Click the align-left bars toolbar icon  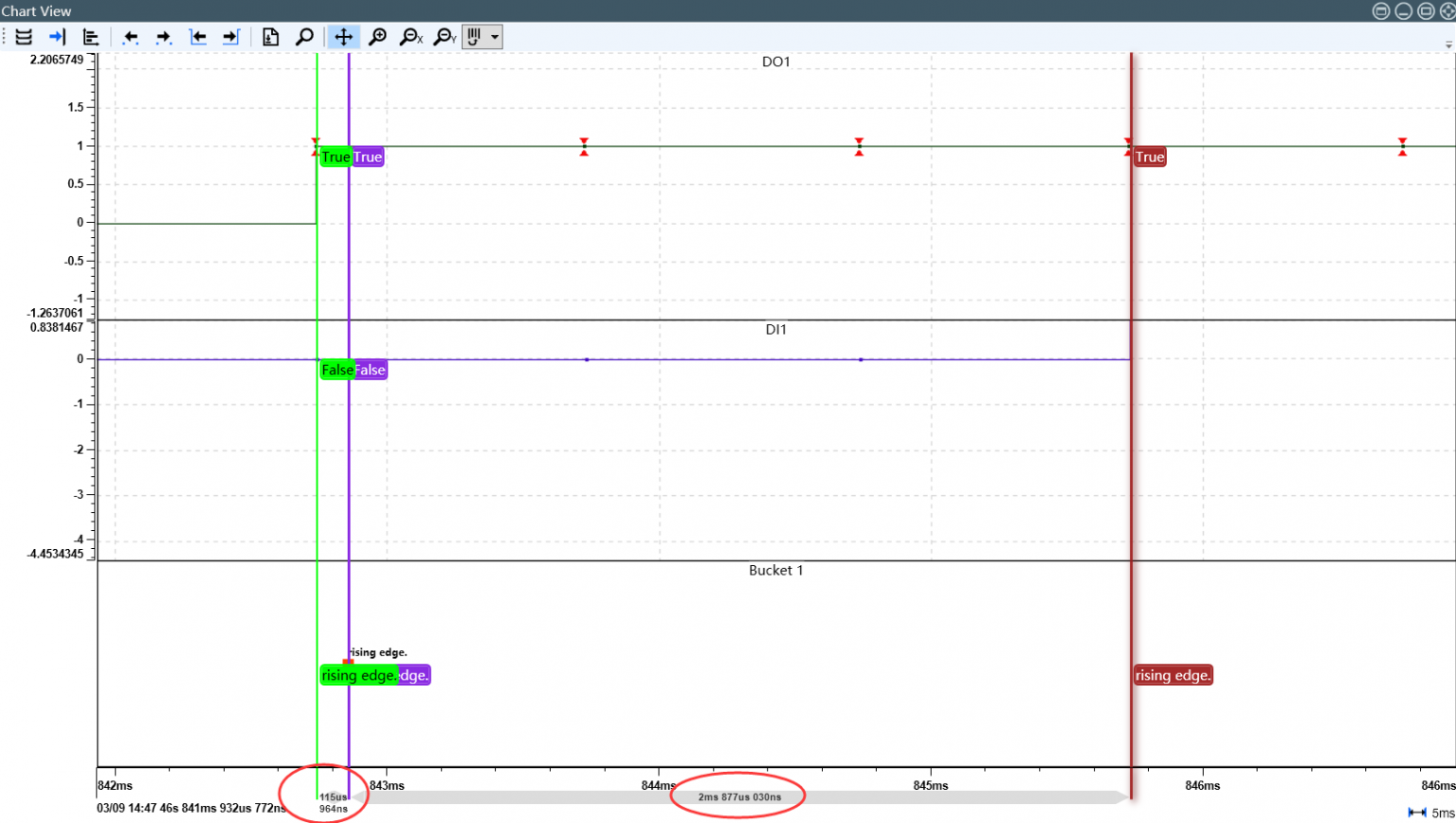tap(91, 37)
